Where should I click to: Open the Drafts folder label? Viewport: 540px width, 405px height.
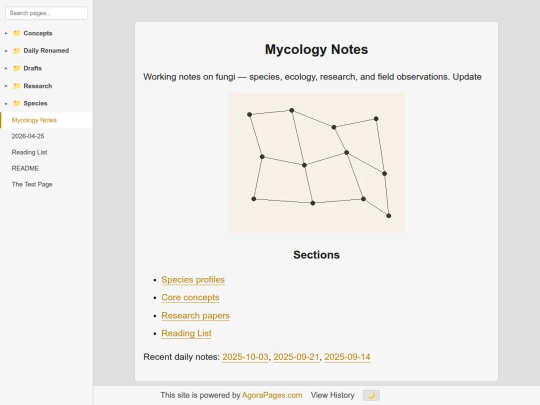pos(33,68)
